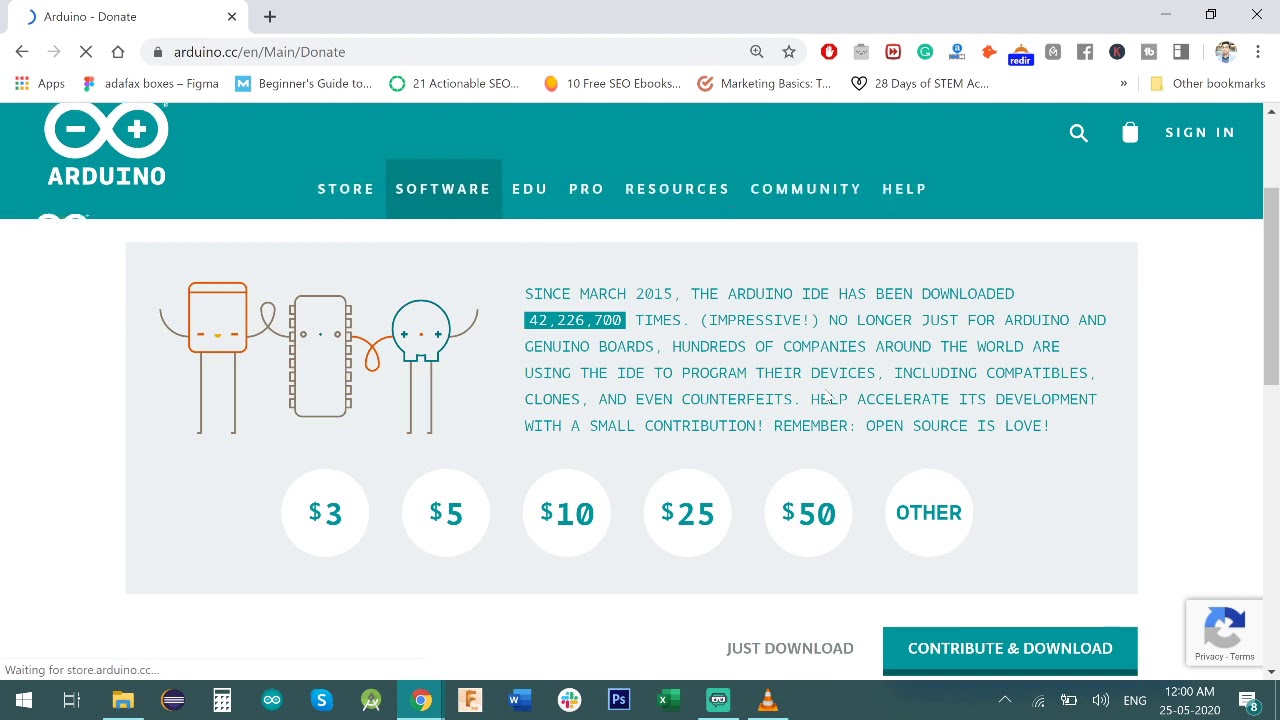
Task: Open the STORE menu item
Action: 346,189
